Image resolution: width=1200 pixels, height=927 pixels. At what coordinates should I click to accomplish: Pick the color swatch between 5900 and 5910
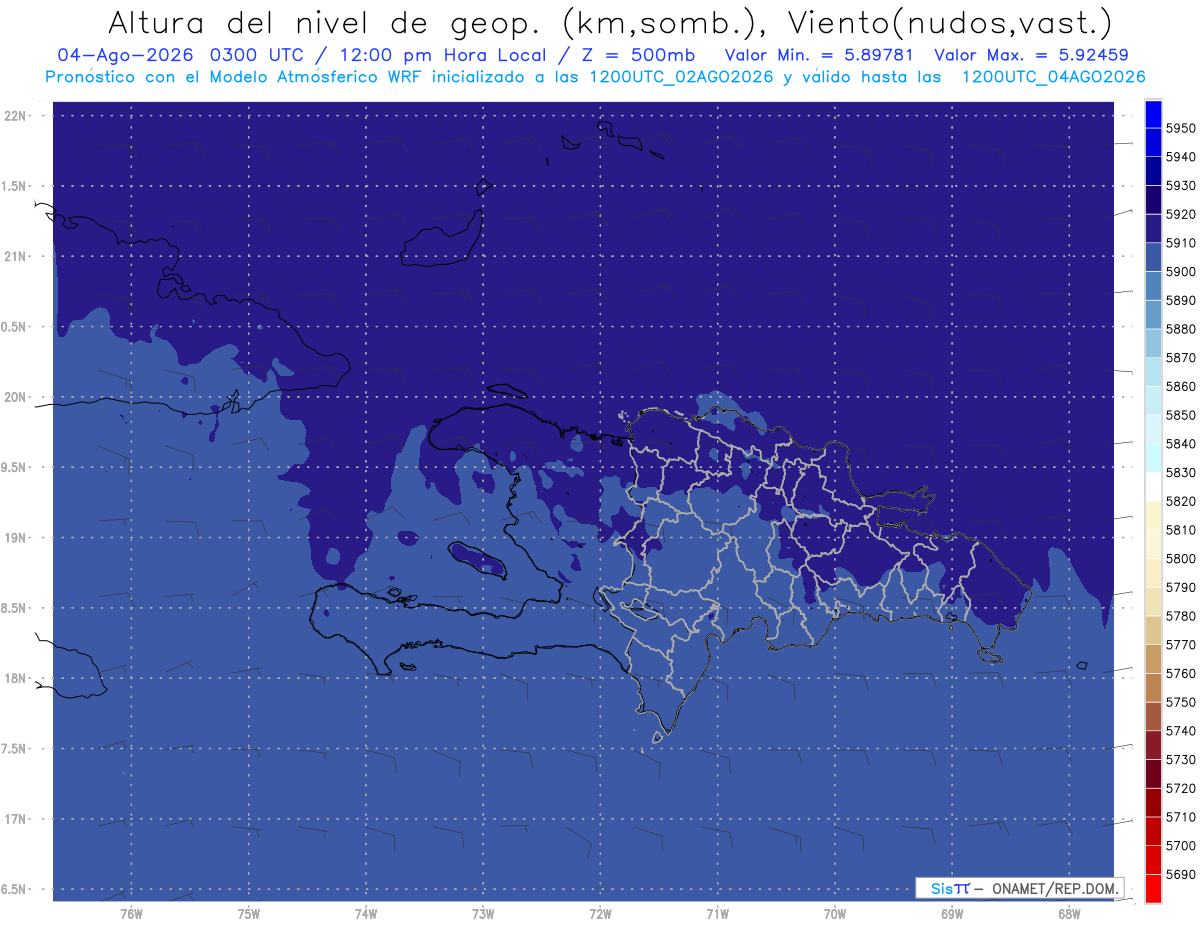(1153, 257)
